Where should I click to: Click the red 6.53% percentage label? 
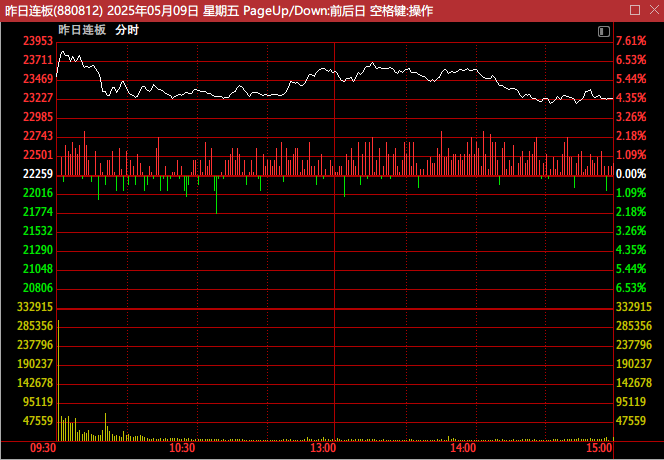pyautogui.click(x=631, y=60)
